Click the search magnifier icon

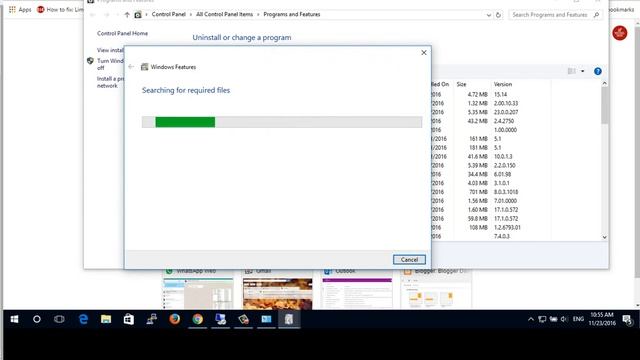(x=596, y=15)
